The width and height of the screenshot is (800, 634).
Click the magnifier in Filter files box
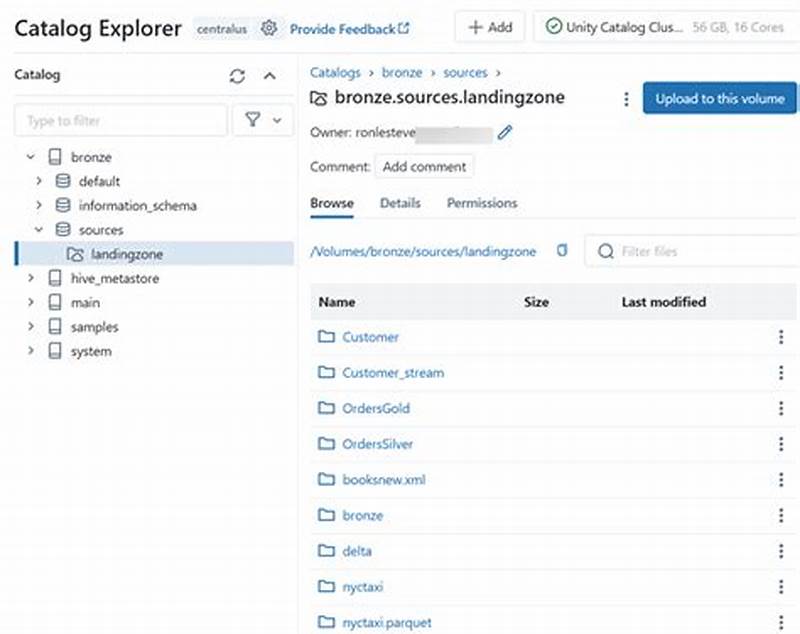pyautogui.click(x=606, y=251)
